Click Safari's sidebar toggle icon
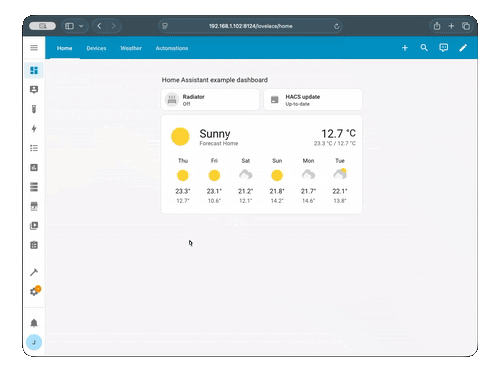Viewport: 500px width, 386px height. 69,26
